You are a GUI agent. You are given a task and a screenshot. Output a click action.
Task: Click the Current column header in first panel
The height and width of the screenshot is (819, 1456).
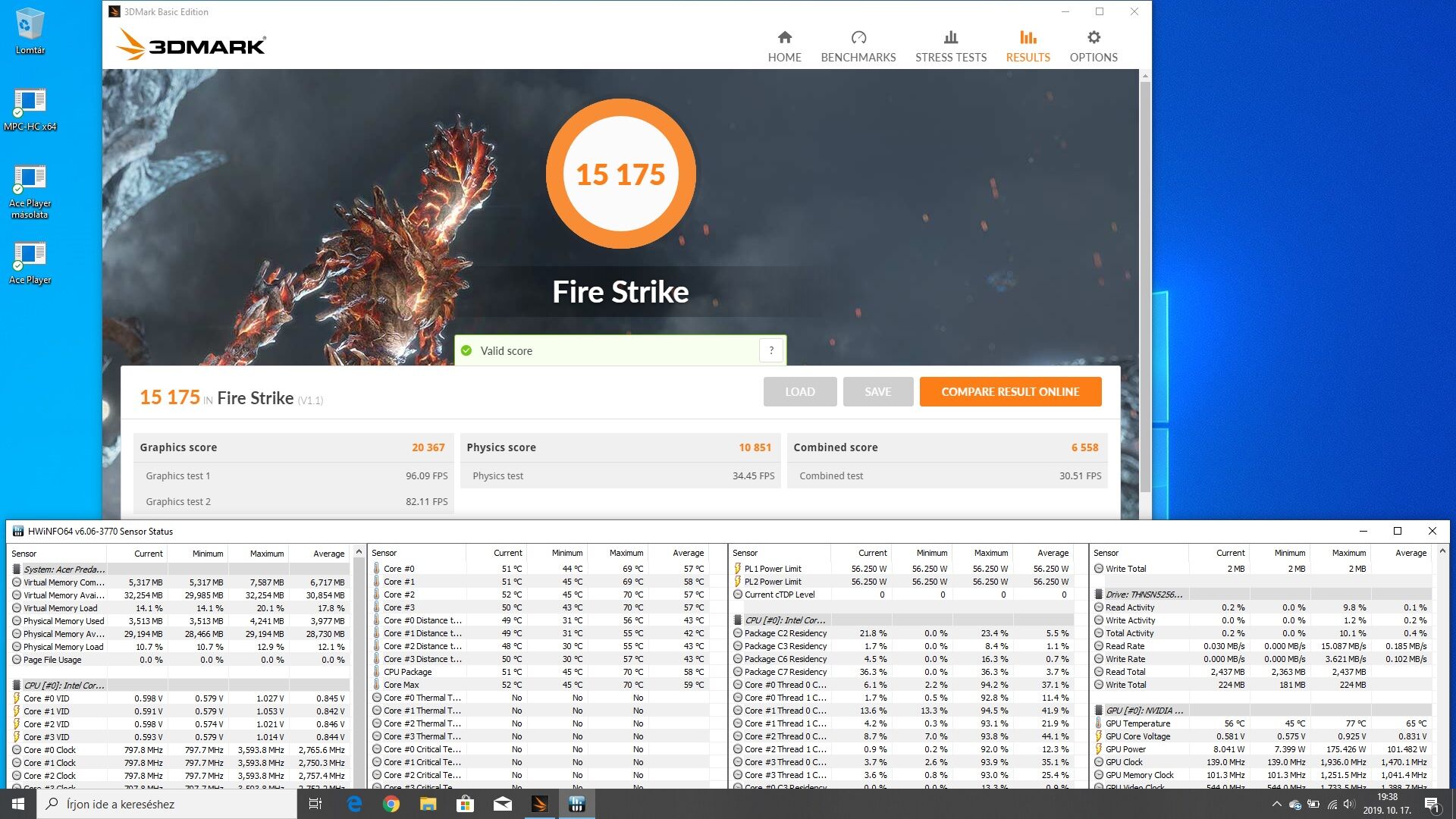(137, 554)
